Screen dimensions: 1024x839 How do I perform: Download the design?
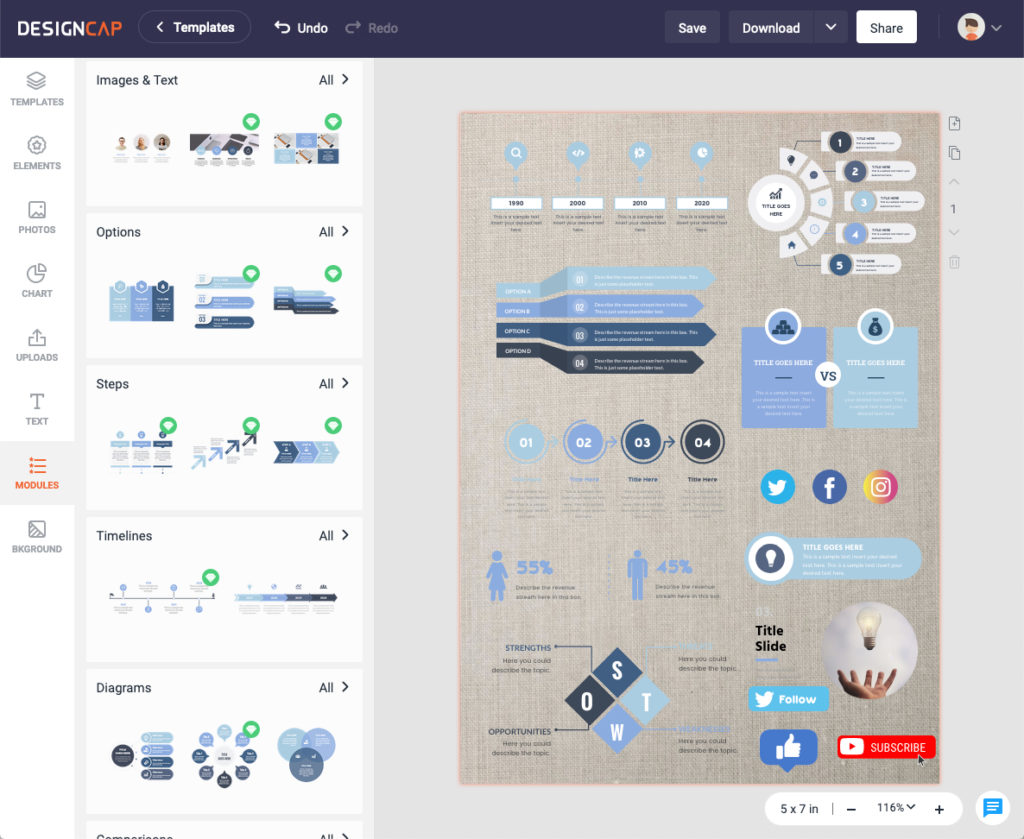771,28
